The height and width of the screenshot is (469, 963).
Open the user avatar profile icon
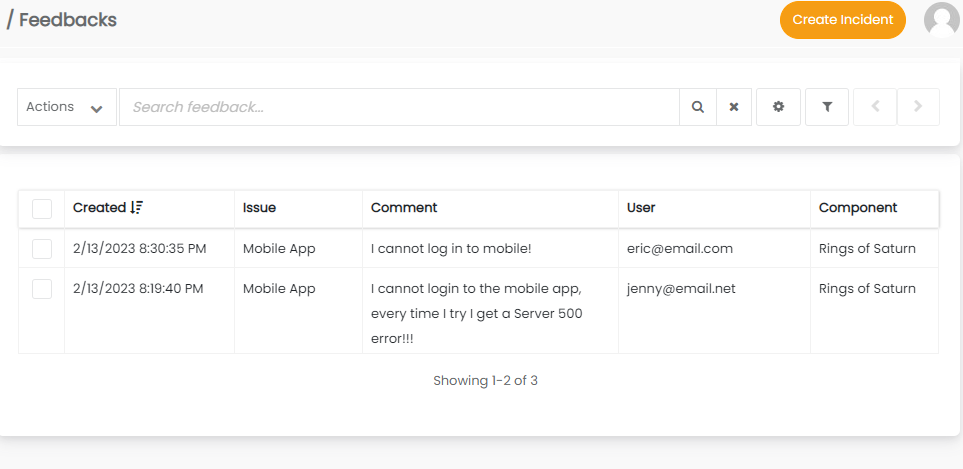point(941,20)
